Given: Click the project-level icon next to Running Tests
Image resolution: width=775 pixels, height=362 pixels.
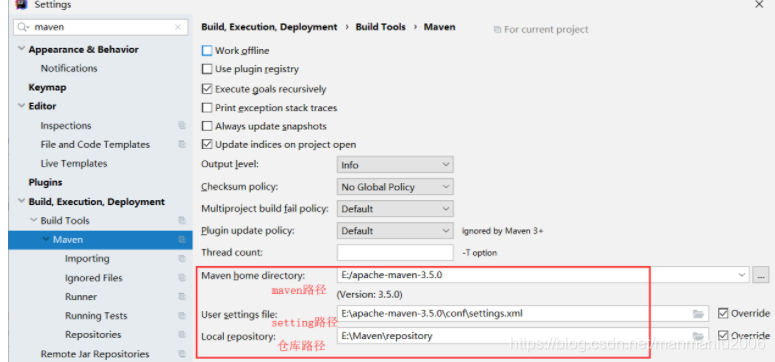Looking at the screenshot, I should click(x=182, y=316).
